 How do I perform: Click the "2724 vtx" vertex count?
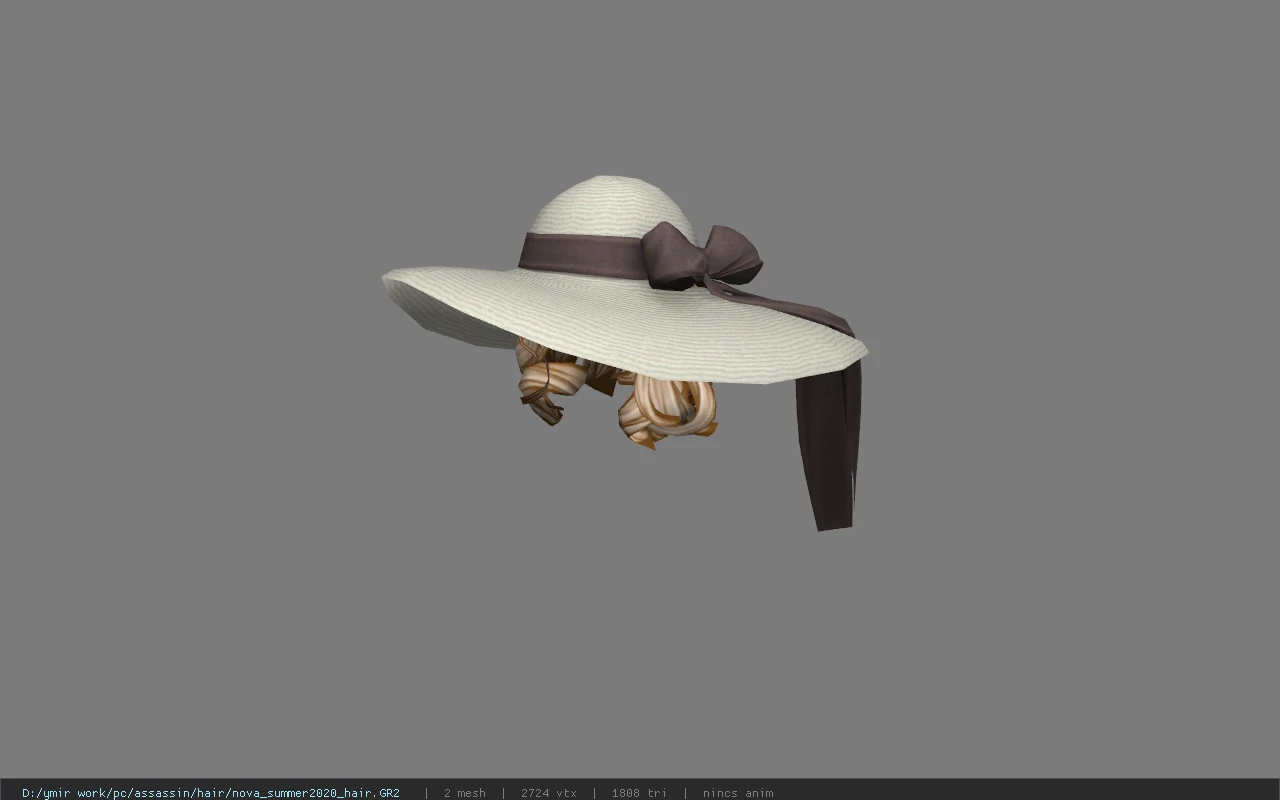tap(549, 793)
